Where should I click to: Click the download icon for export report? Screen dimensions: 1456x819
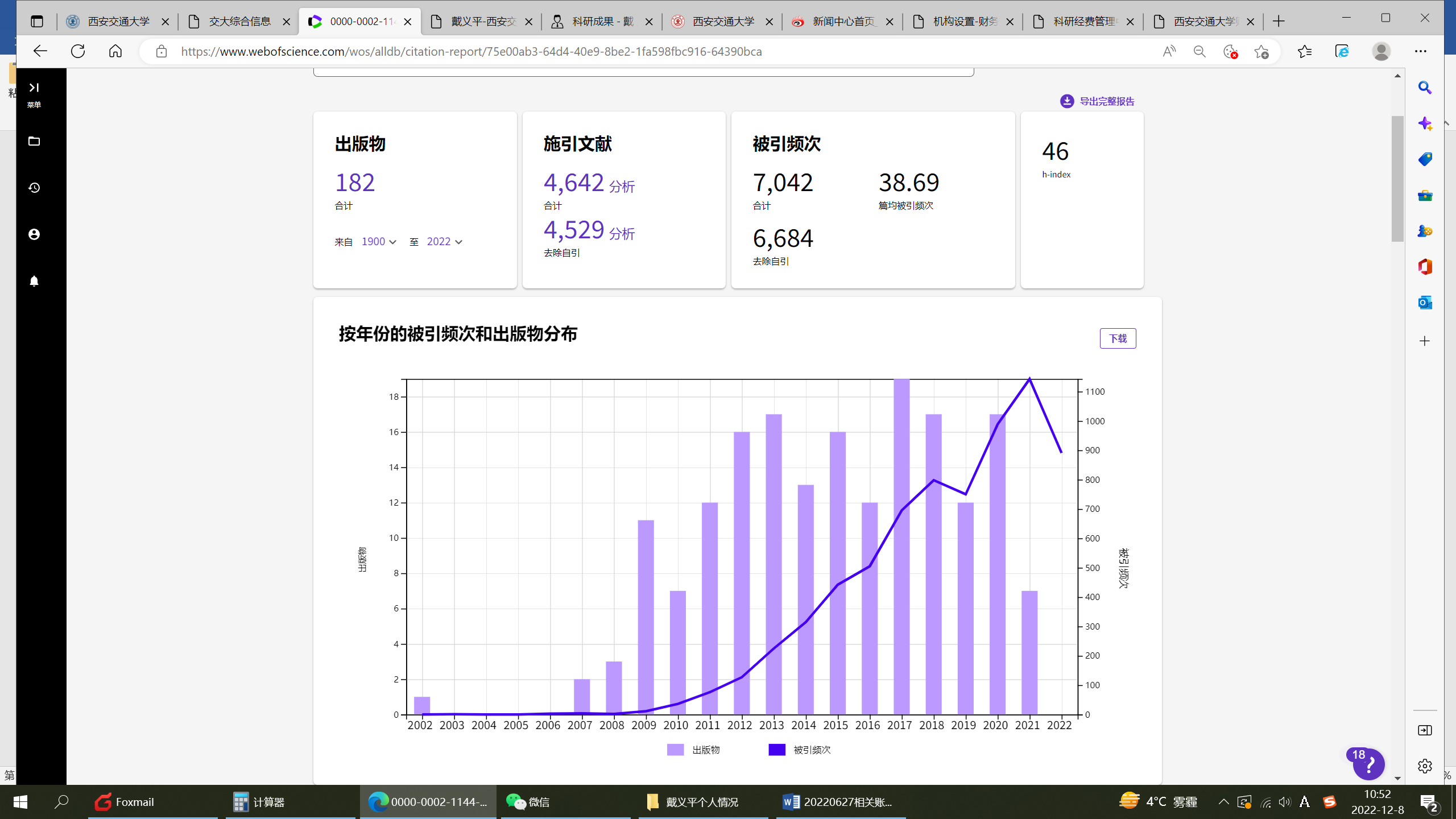click(1066, 101)
